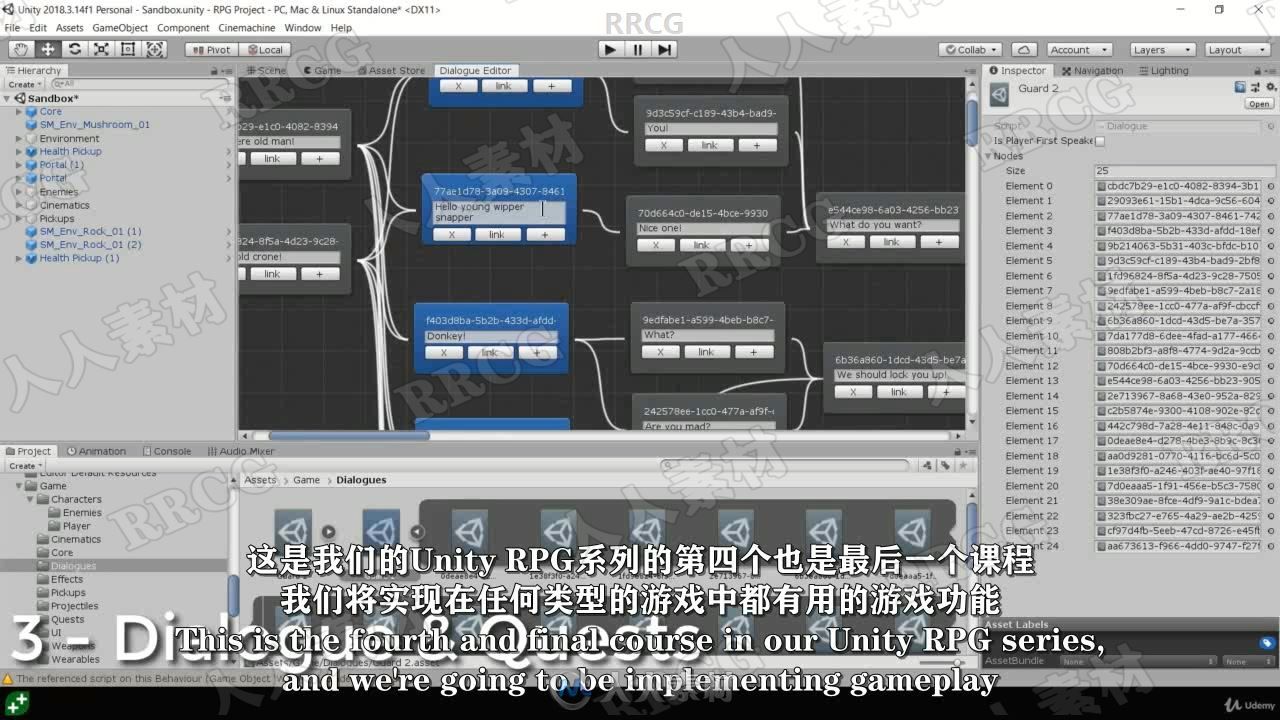Select the Rect transform tool
1280x720 pixels.
pyautogui.click(x=128, y=49)
